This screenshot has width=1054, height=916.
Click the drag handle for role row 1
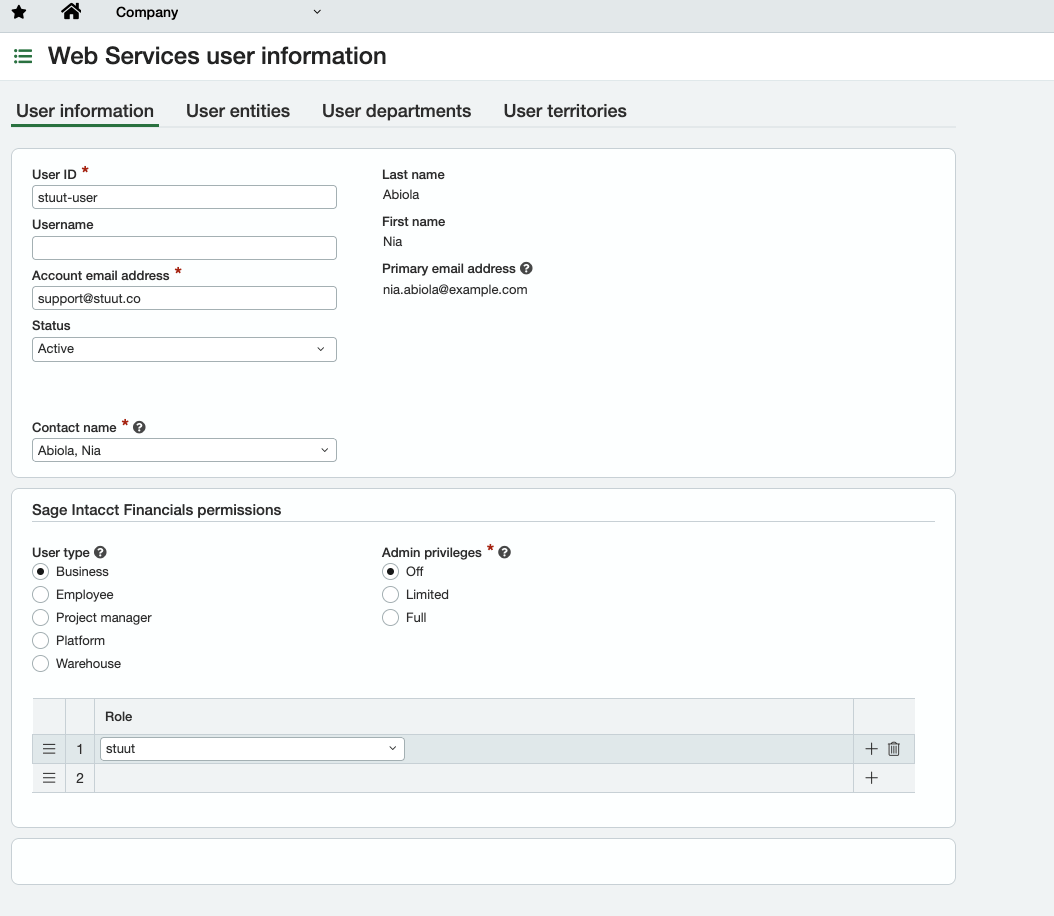tap(49, 749)
